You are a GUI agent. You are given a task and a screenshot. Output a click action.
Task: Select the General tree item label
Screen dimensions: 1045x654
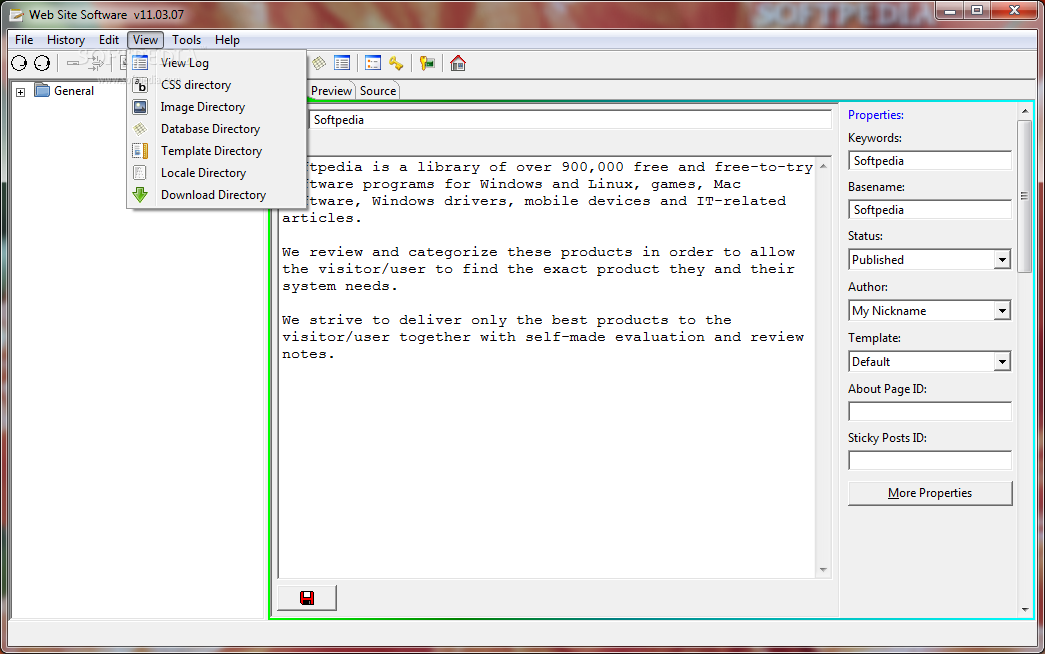coord(73,91)
